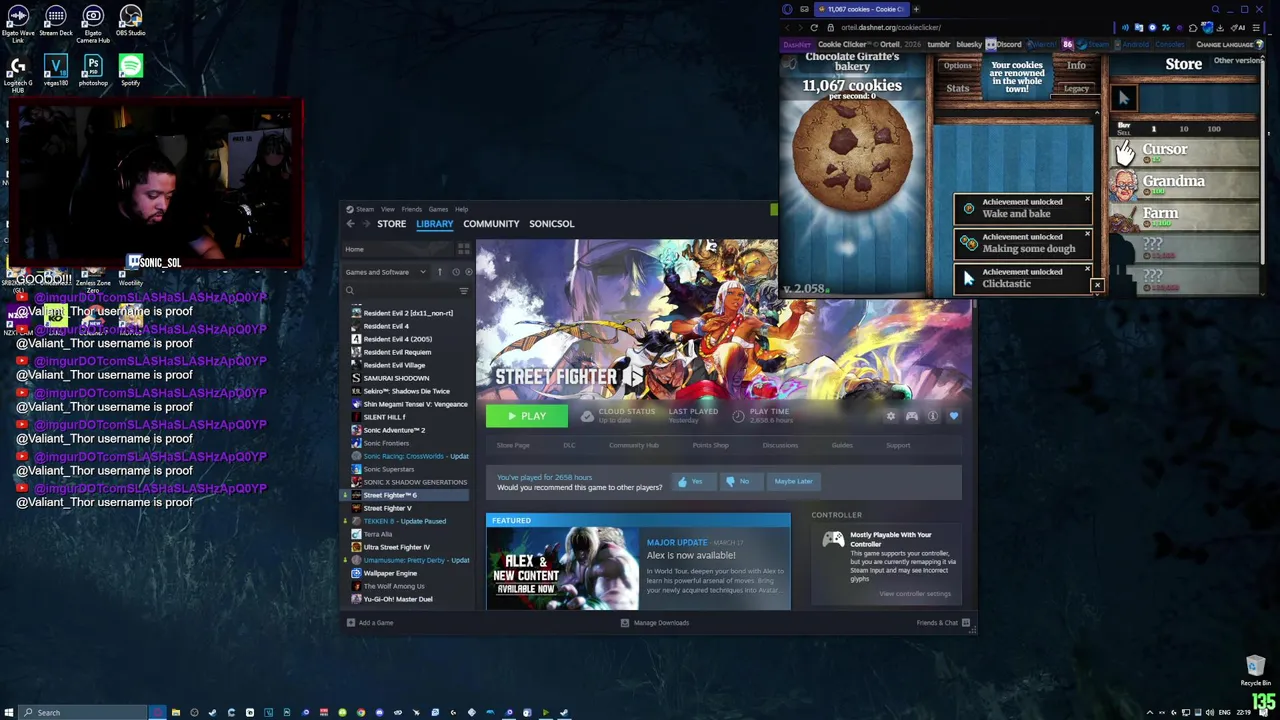Screen dimensions: 1280x720
Task: Click the recent activity clock filter in Steam
Action: (x=455, y=272)
